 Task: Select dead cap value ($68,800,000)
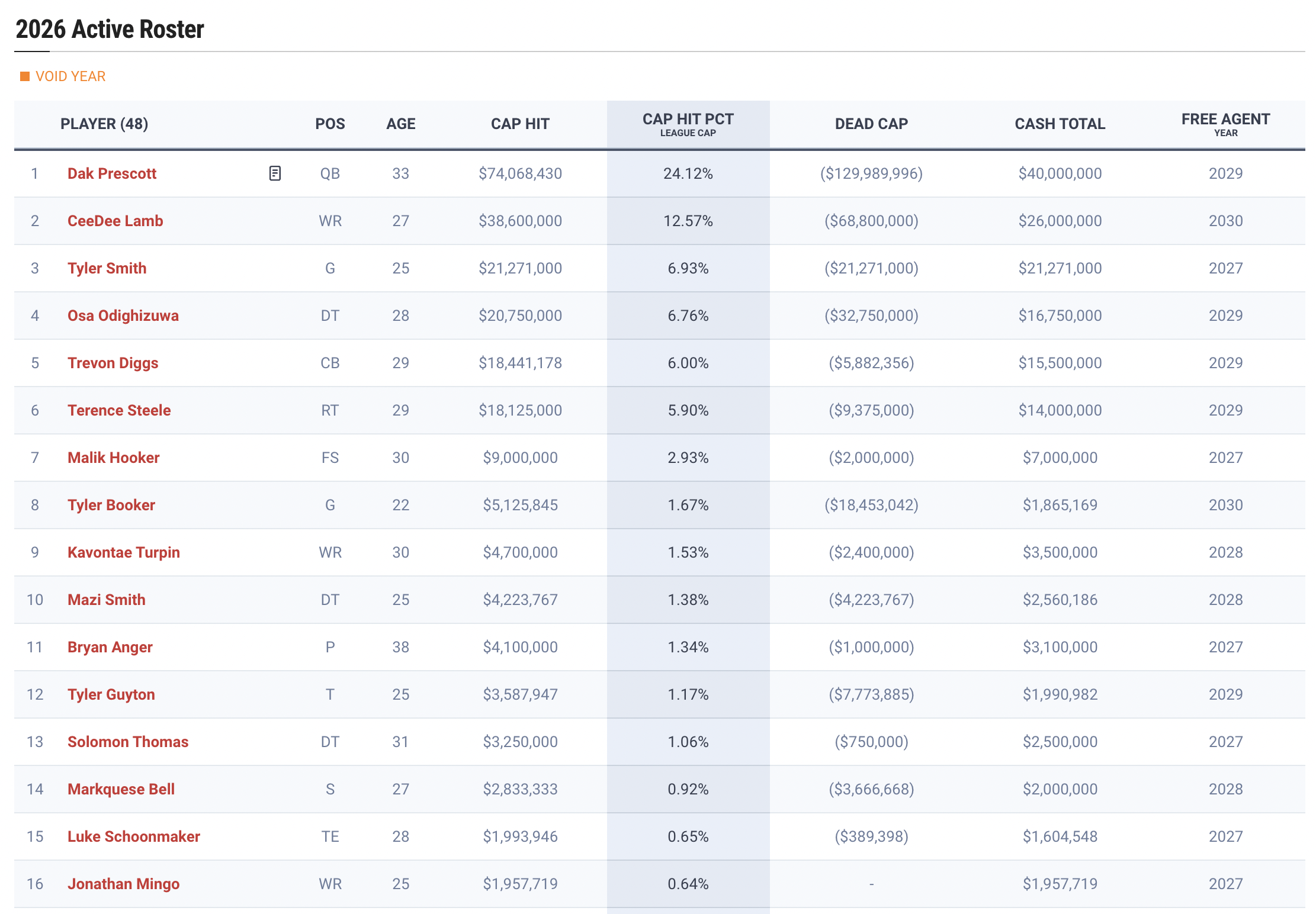pyautogui.click(x=871, y=221)
